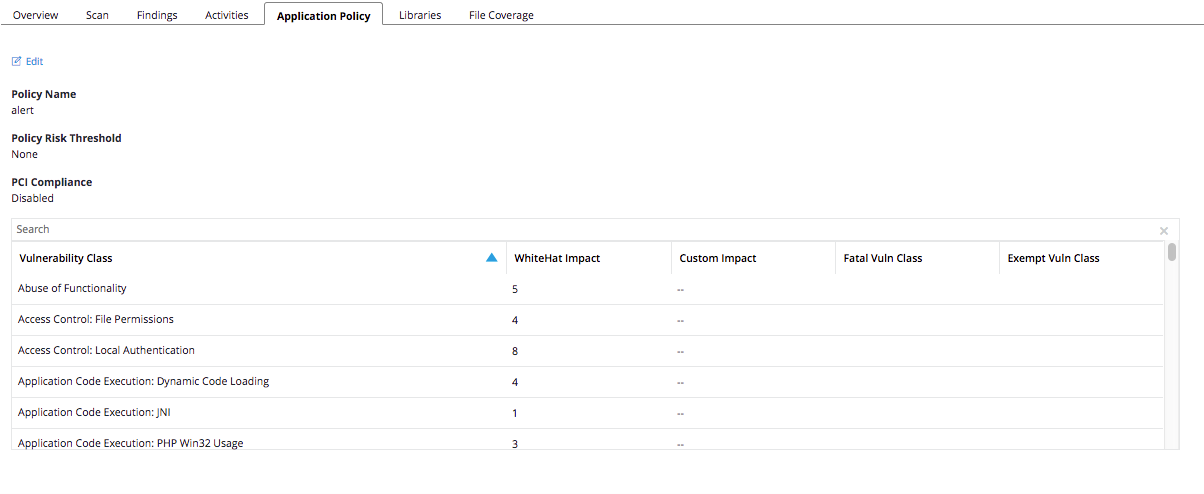Select the Abuse of Functionality row
The height and width of the screenshot is (494, 1204).
tap(588, 289)
